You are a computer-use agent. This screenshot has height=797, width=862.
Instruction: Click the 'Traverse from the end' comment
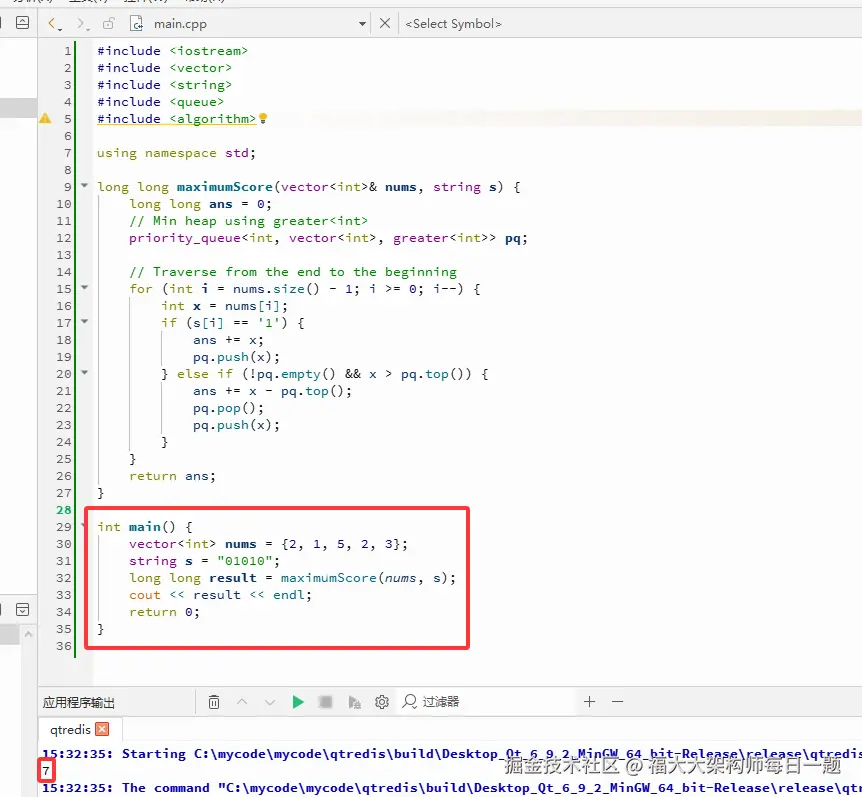click(x=292, y=272)
